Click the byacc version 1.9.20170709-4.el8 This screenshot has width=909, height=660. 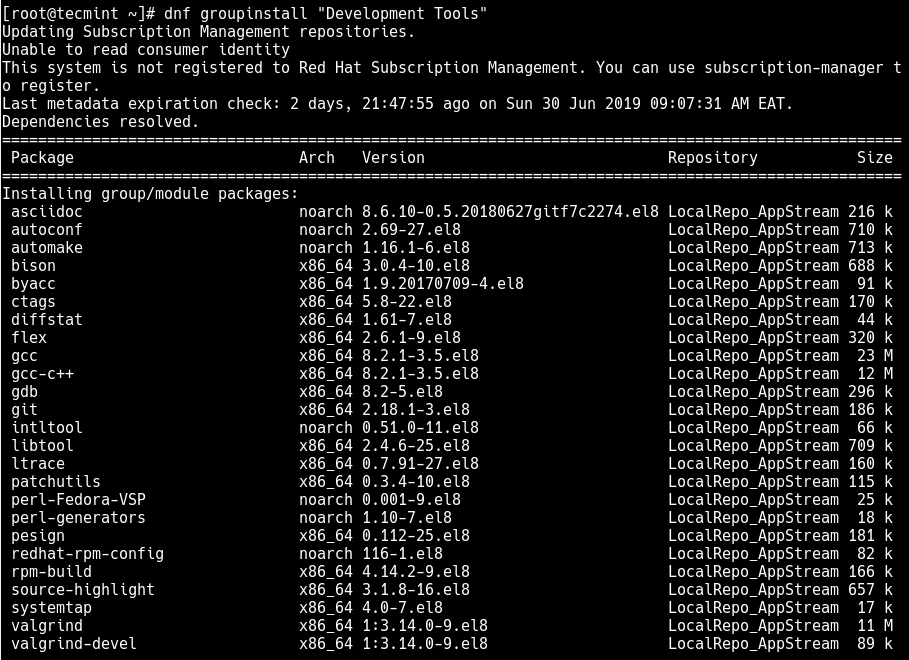pyautogui.click(x=443, y=284)
